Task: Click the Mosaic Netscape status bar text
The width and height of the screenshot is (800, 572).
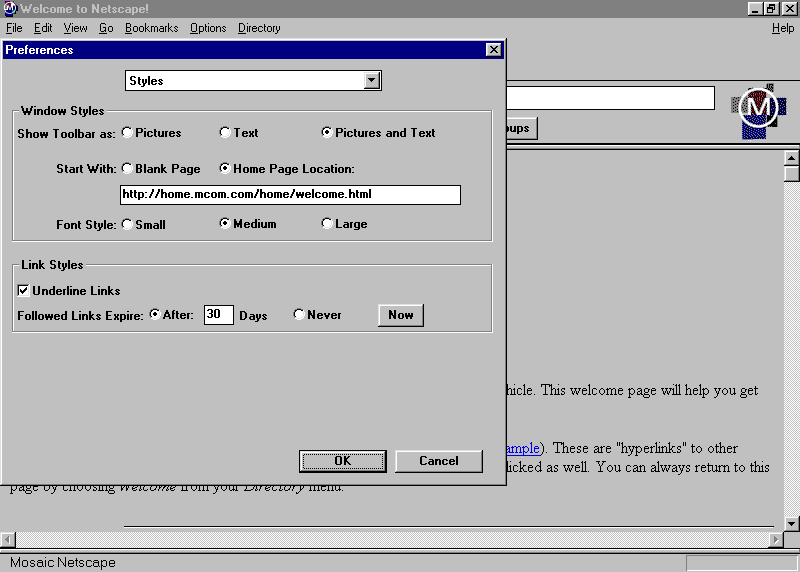Action: (x=63, y=562)
